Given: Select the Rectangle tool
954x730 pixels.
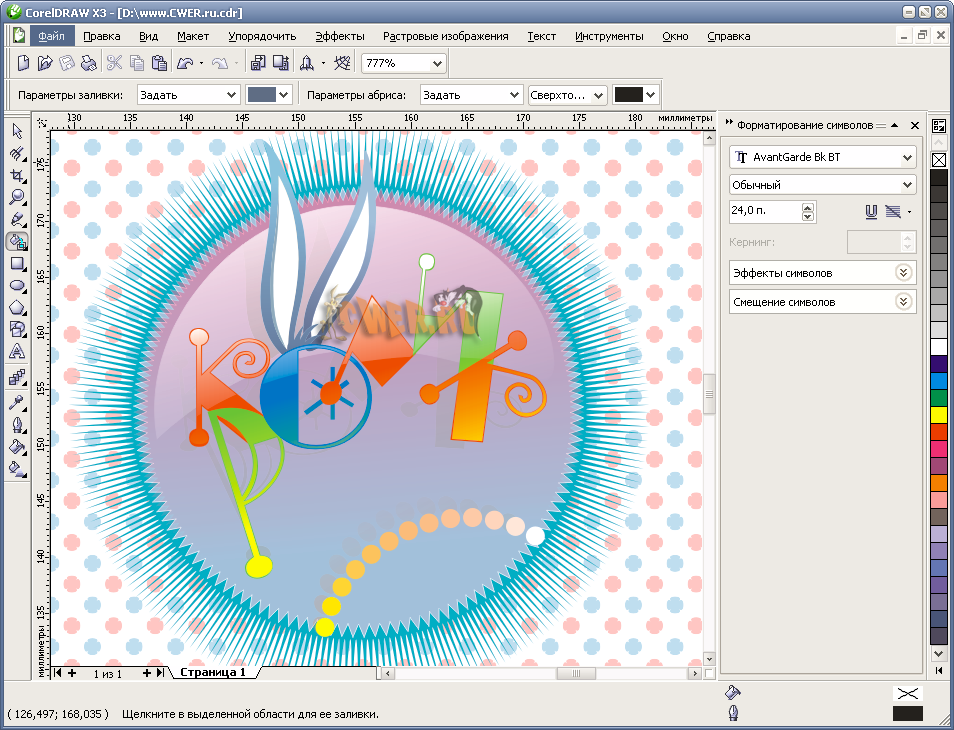Looking at the screenshot, I should pyautogui.click(x=17, y=263).
